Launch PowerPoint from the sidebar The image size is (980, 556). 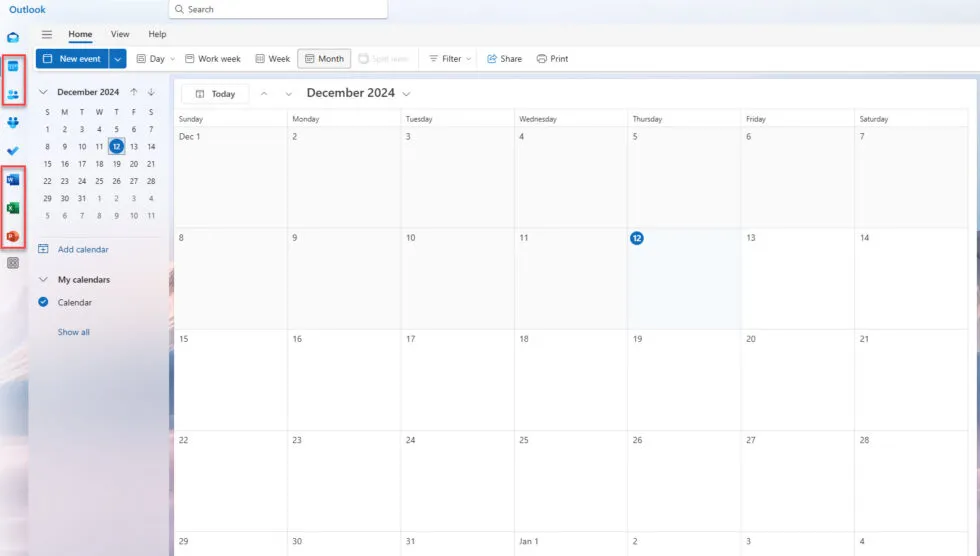[x=12, y=236]
